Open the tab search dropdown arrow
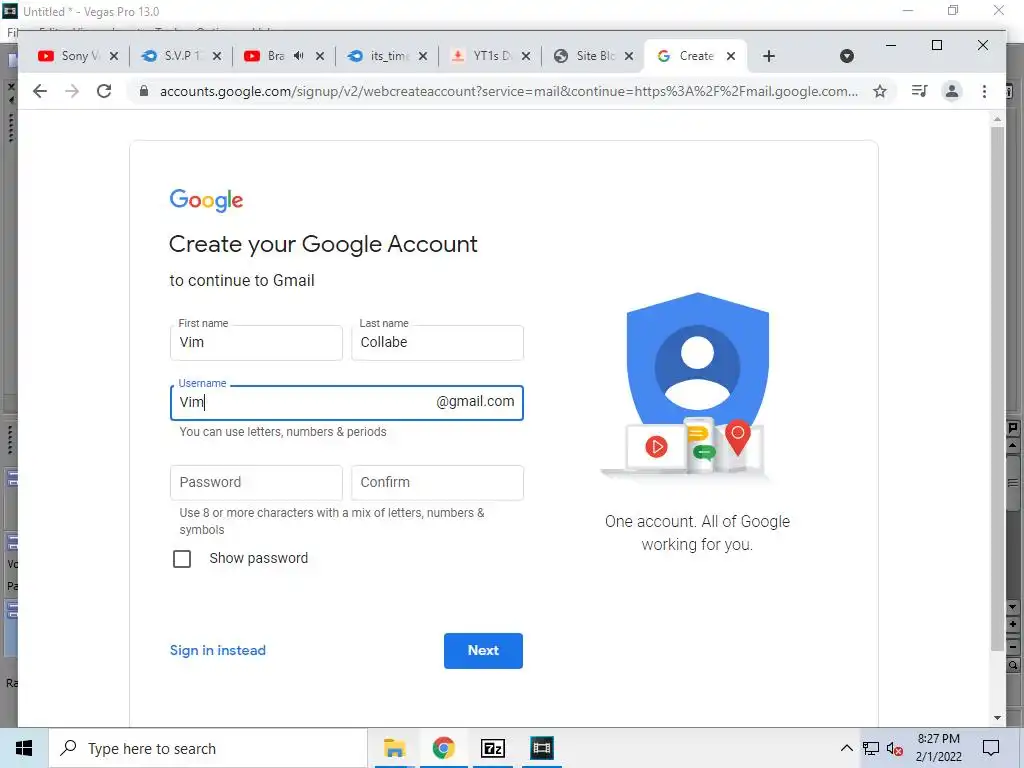 pyautogui.click(x=847, y=56)
